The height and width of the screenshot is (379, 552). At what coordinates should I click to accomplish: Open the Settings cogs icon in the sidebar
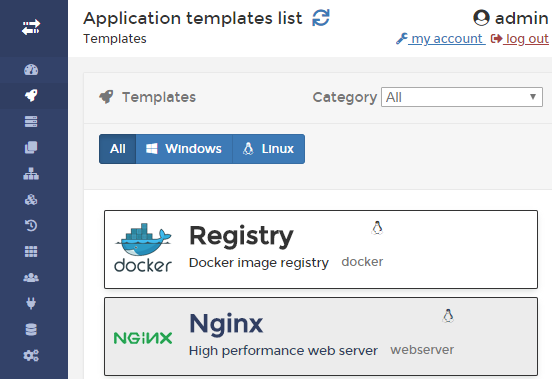coord(31,355)
